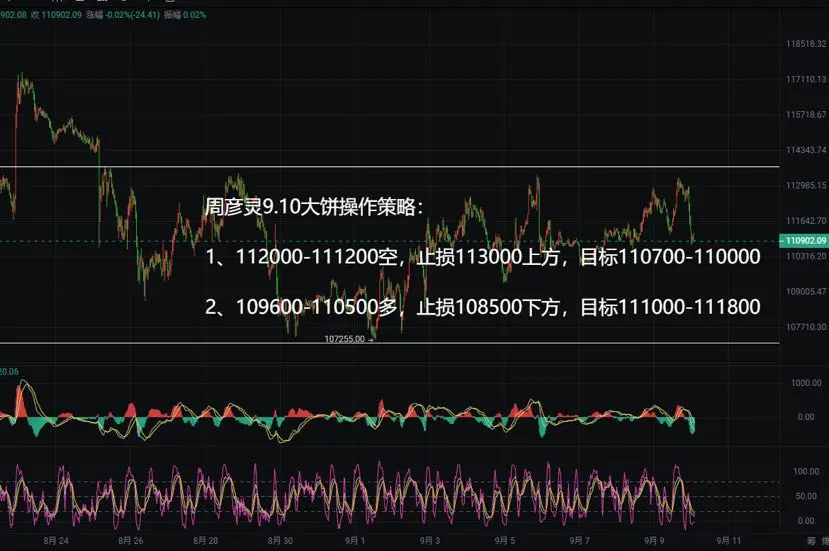Select the 9月 1 date label

[355, 540]
